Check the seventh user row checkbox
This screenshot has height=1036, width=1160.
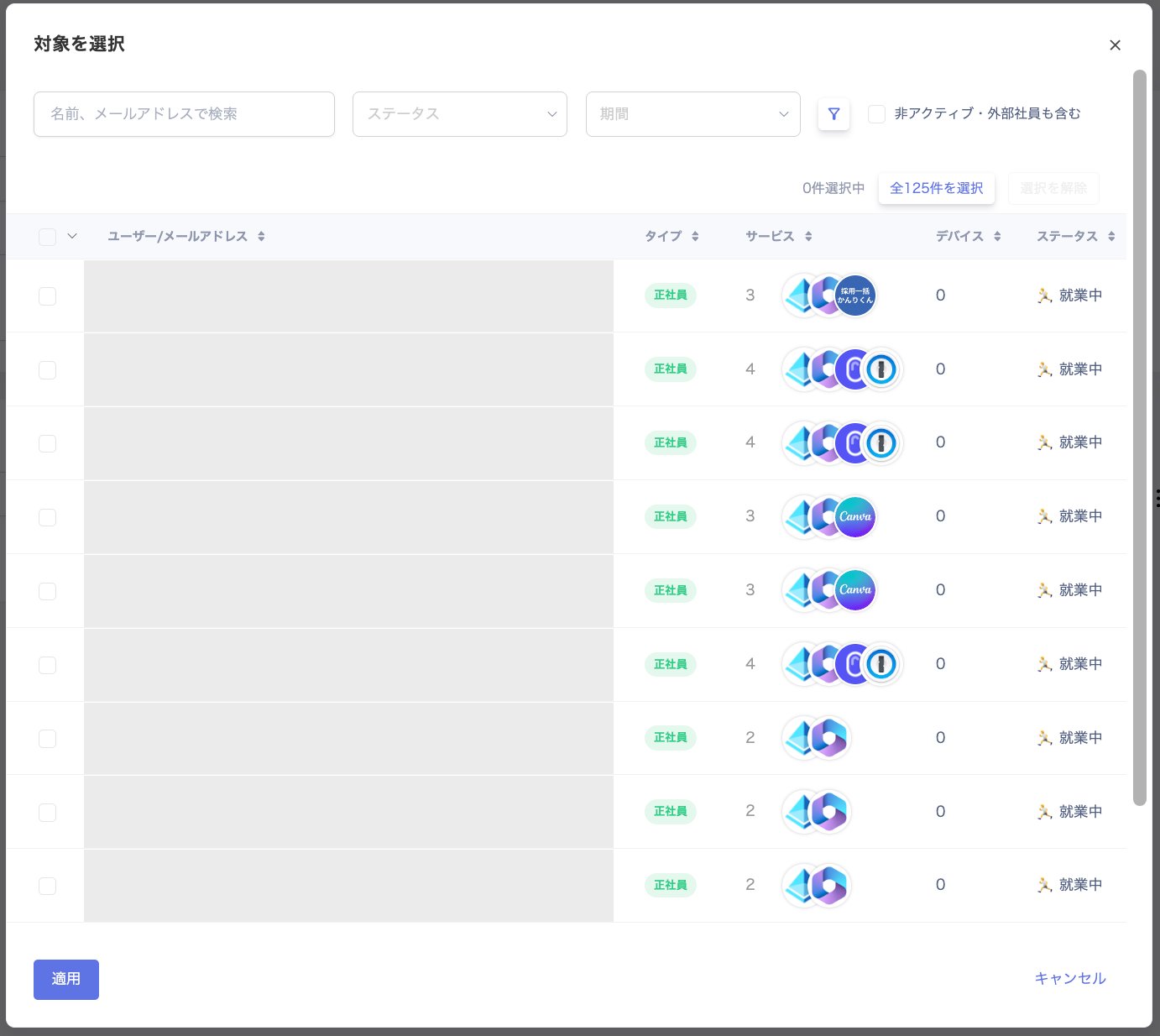[x=47, y=739]
